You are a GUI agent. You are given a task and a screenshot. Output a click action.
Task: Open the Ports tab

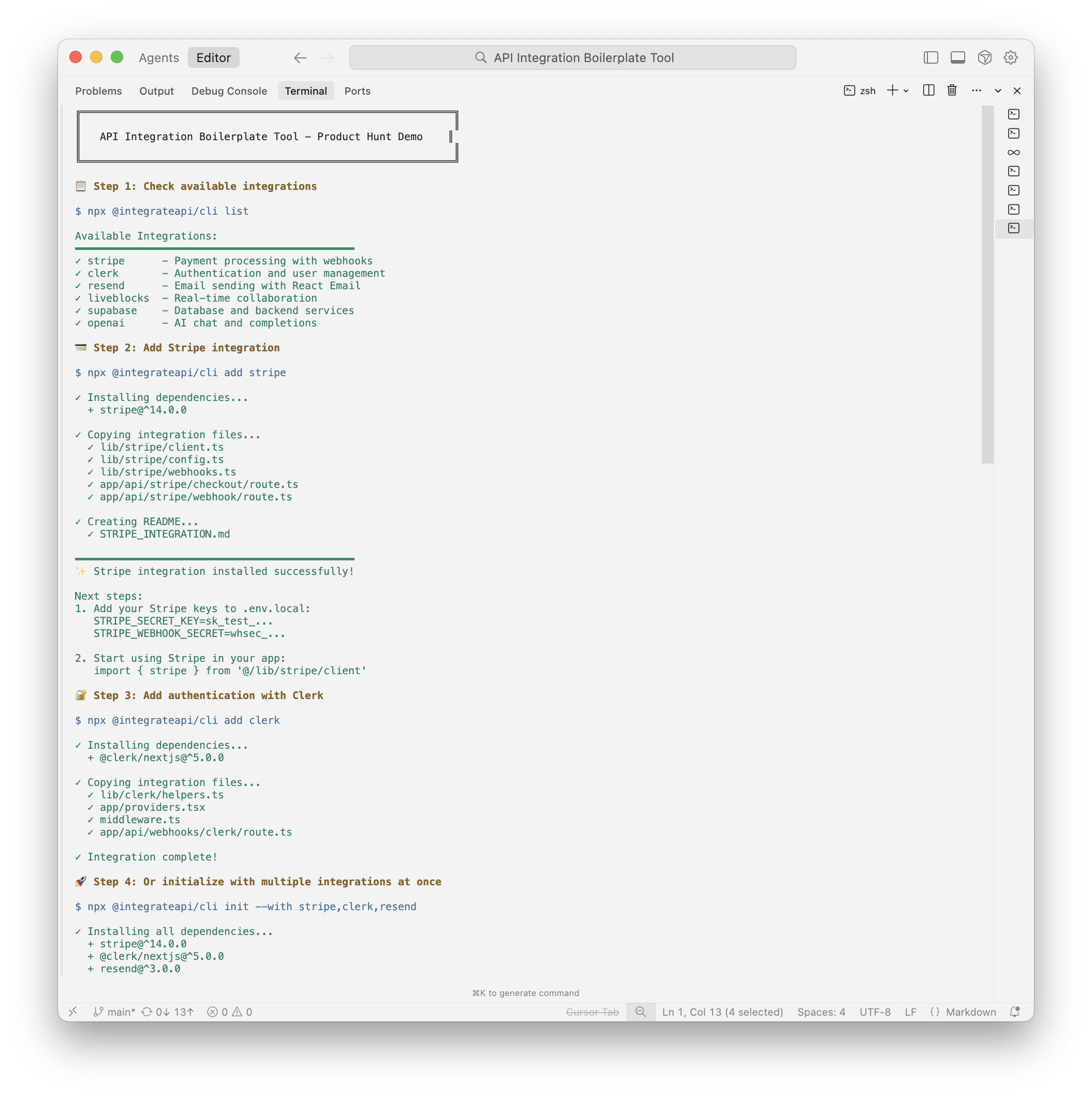[358, 91]
